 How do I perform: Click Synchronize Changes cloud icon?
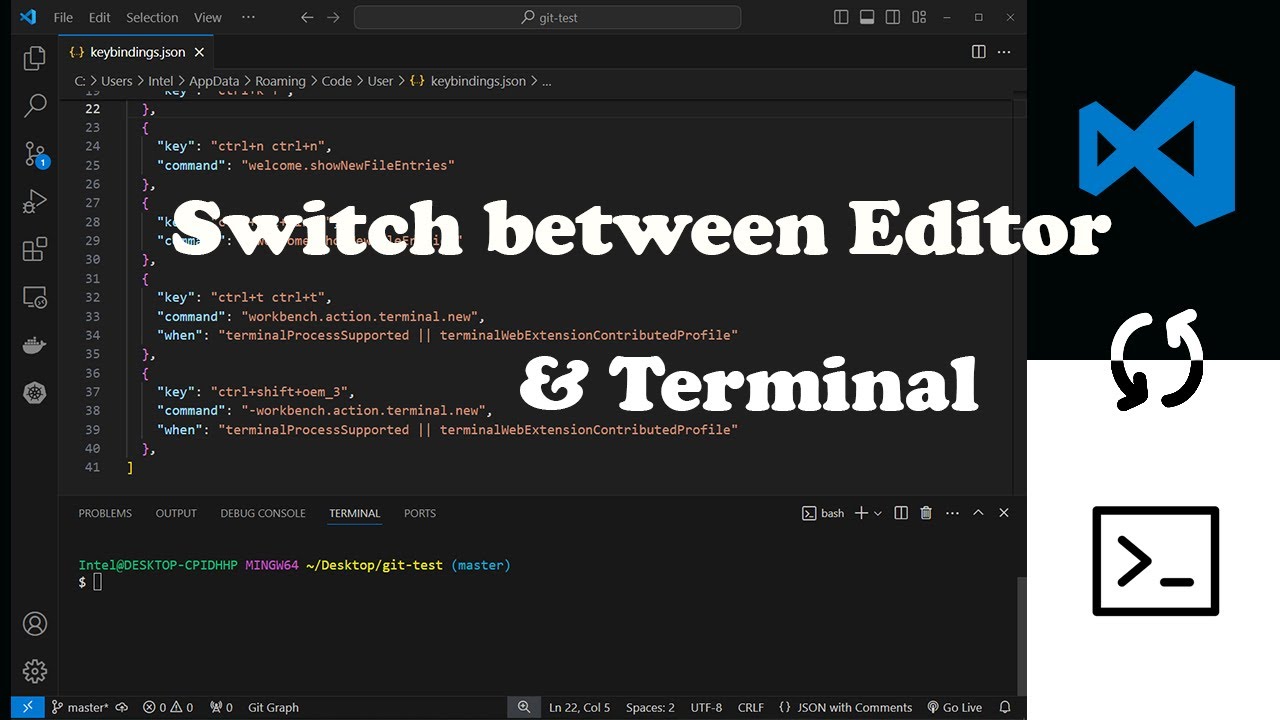pos(122,707)
